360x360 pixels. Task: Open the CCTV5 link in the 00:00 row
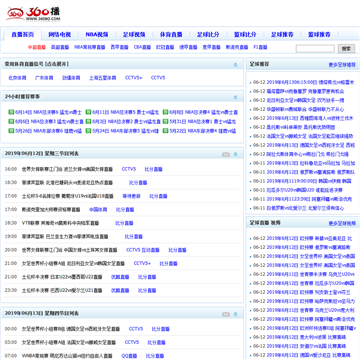(136, 329)
